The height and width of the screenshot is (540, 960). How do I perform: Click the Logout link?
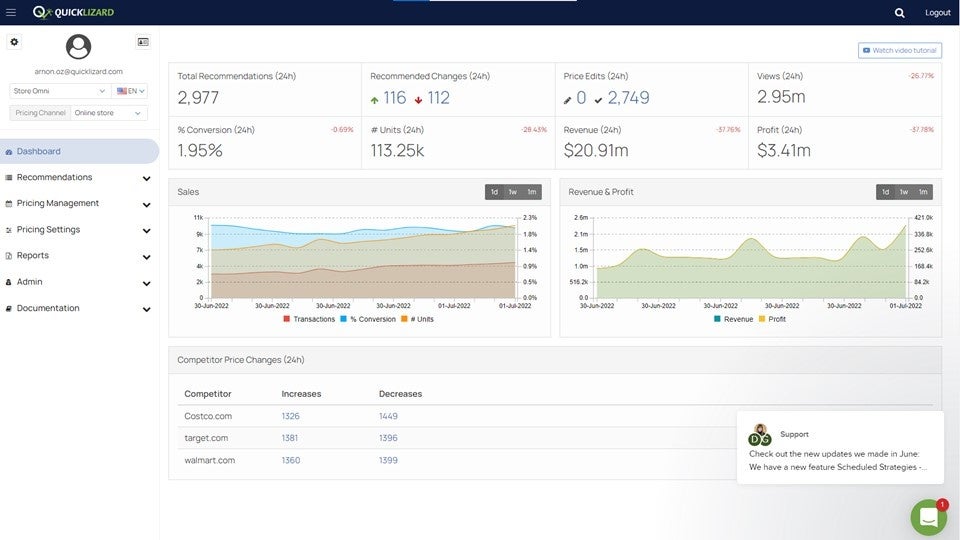[x=937, y=13]
